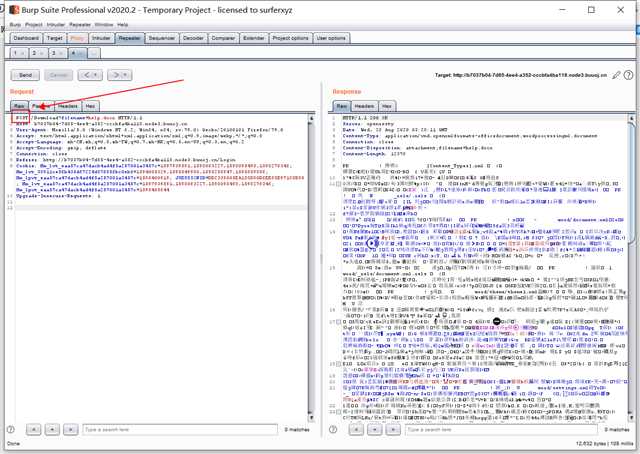This screenshot has width=640, height=454.
Task: Switch to the Target tab
Action: 54,38
